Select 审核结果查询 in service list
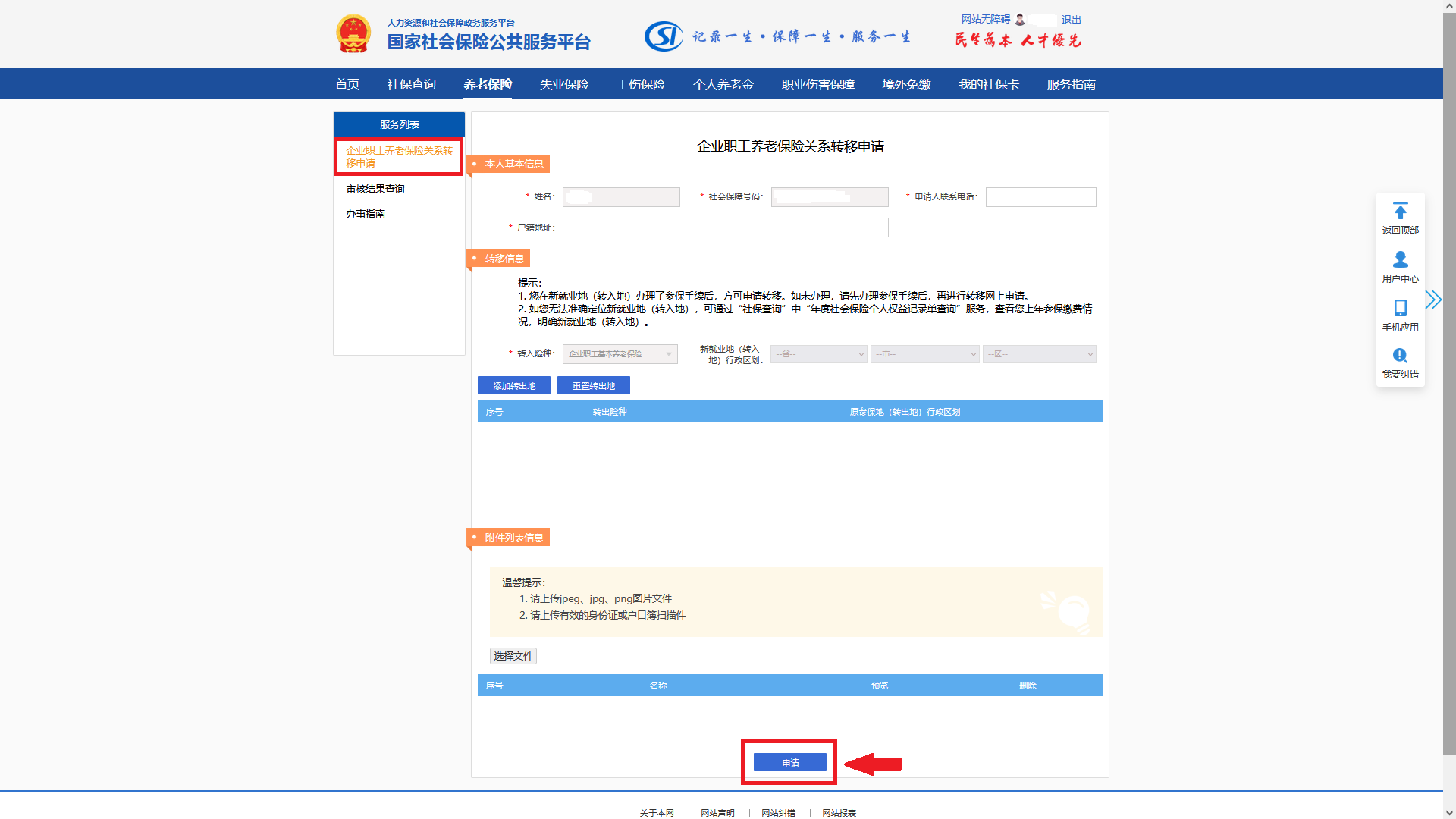 tap(375, 189)
